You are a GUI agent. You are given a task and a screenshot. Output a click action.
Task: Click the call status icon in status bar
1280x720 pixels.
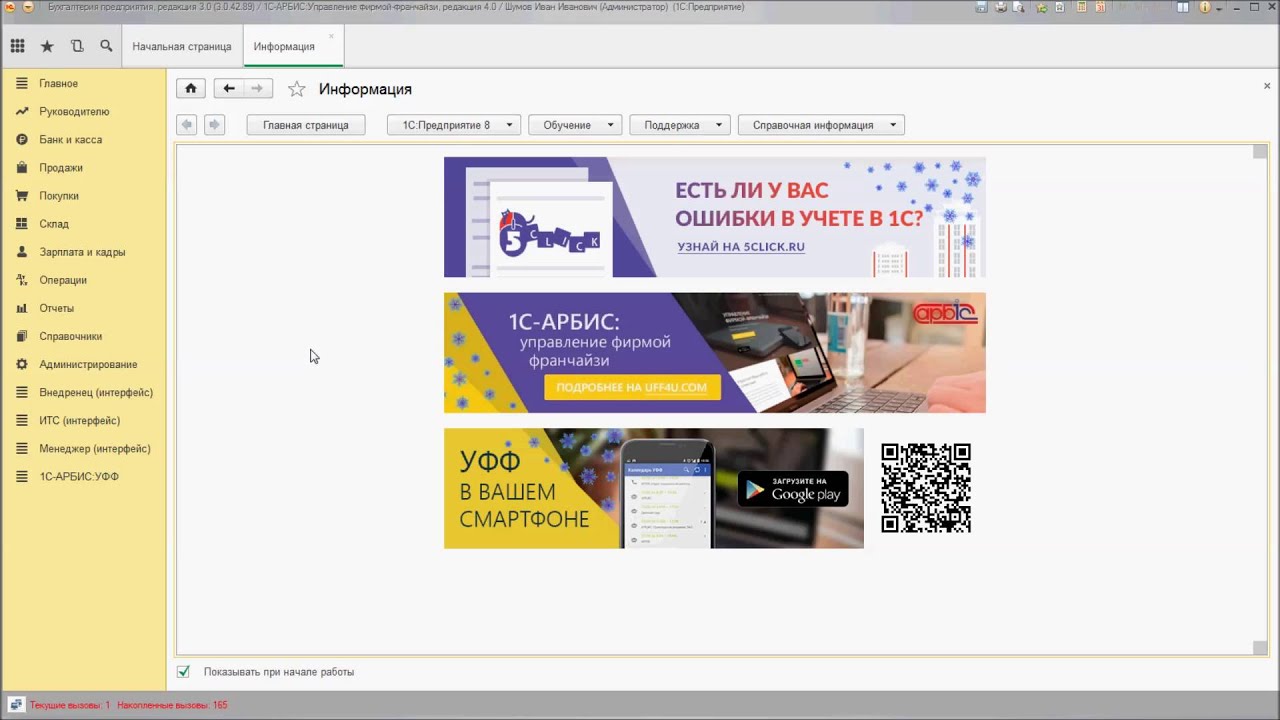16,705
